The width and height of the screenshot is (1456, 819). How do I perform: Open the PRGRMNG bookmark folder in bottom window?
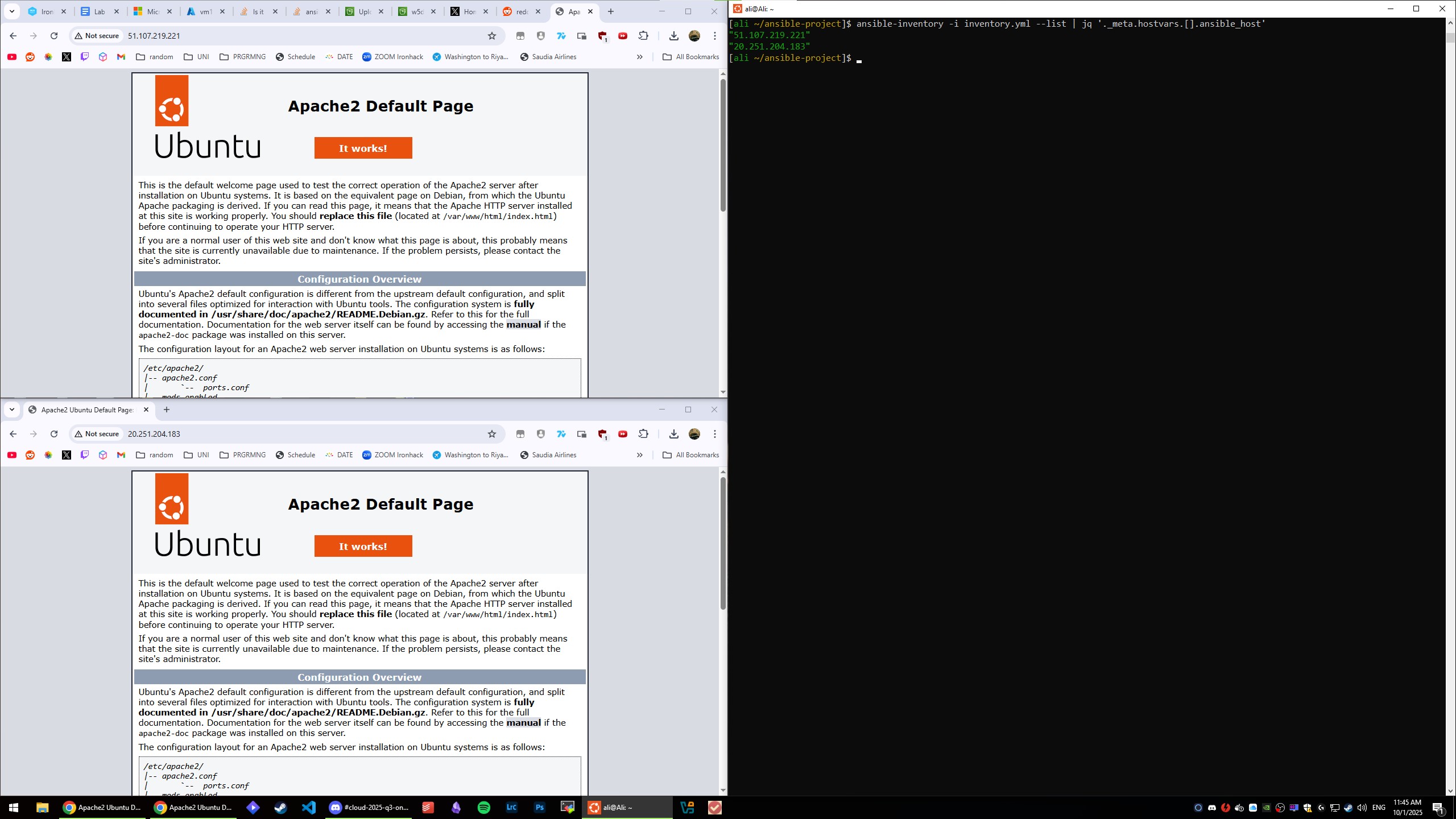[243, 455]
